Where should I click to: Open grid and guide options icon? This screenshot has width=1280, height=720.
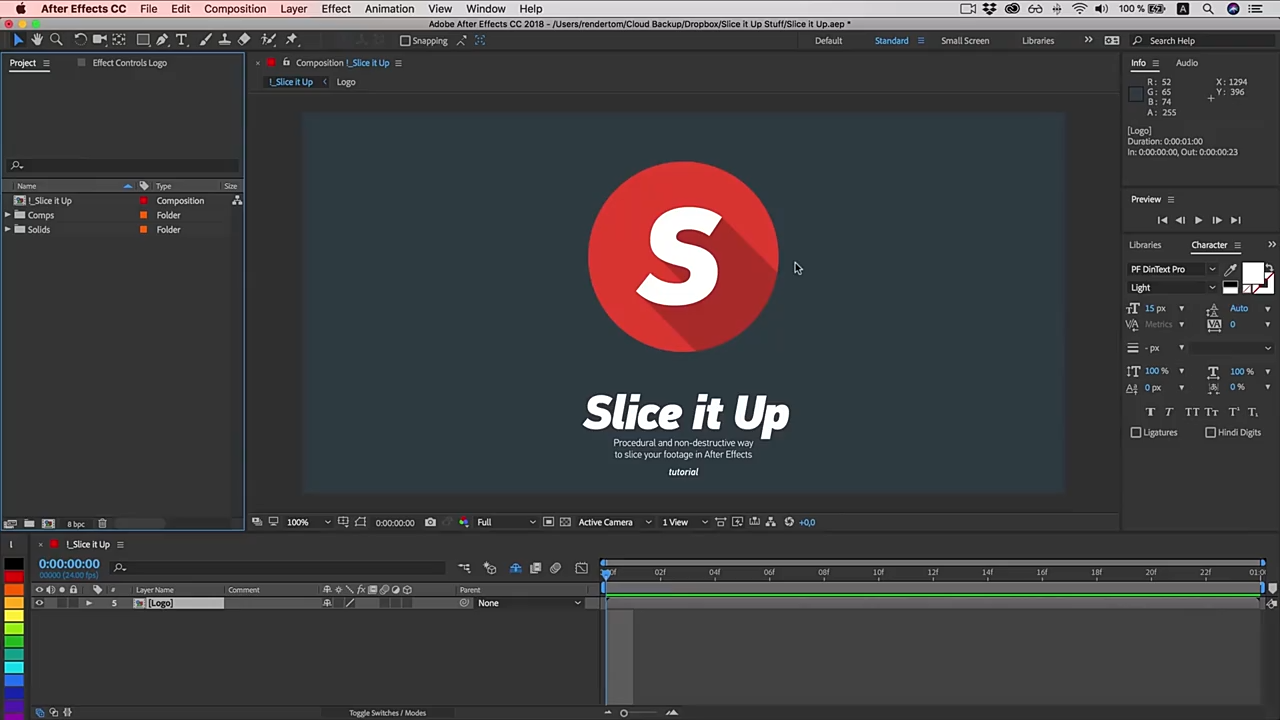[x=343, y=522]
